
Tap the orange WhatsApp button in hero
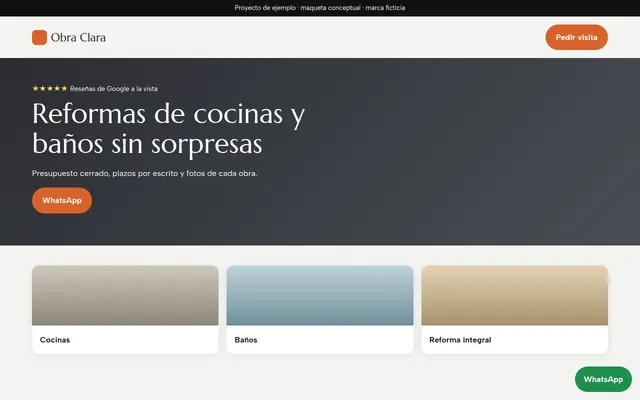coord(62,200)
